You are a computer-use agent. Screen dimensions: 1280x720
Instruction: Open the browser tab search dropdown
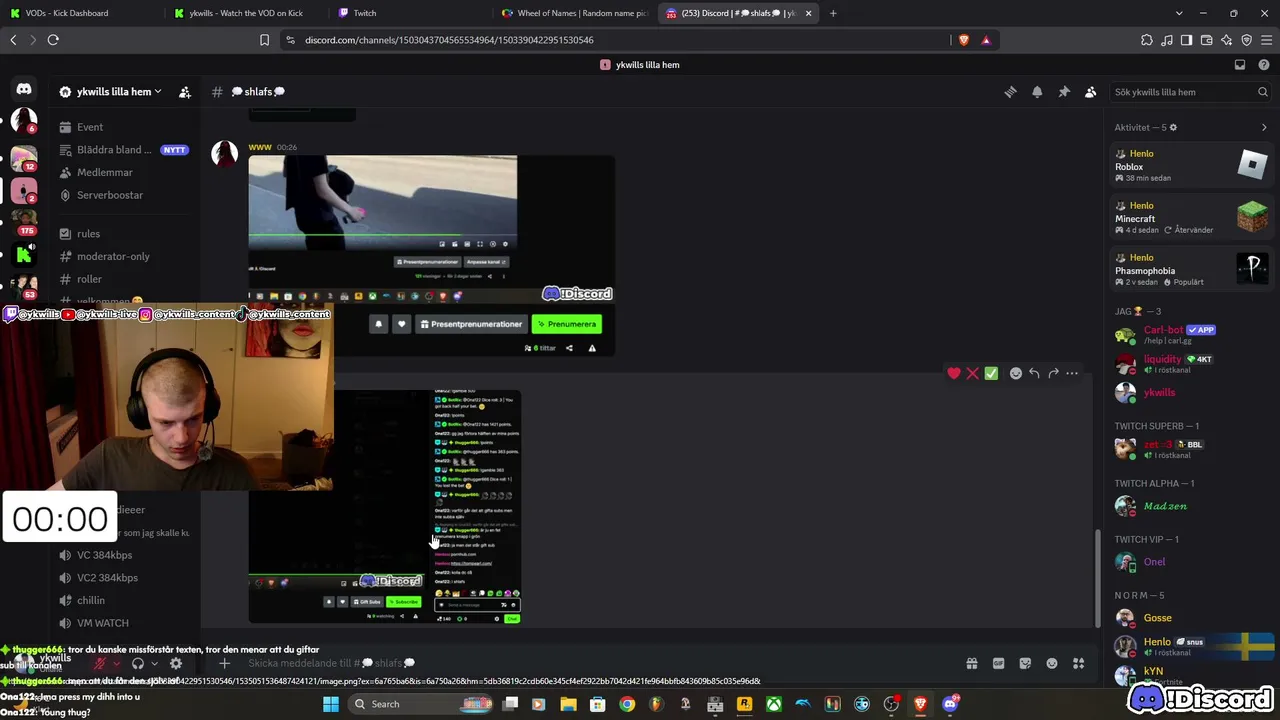(x=1179, y=13)
